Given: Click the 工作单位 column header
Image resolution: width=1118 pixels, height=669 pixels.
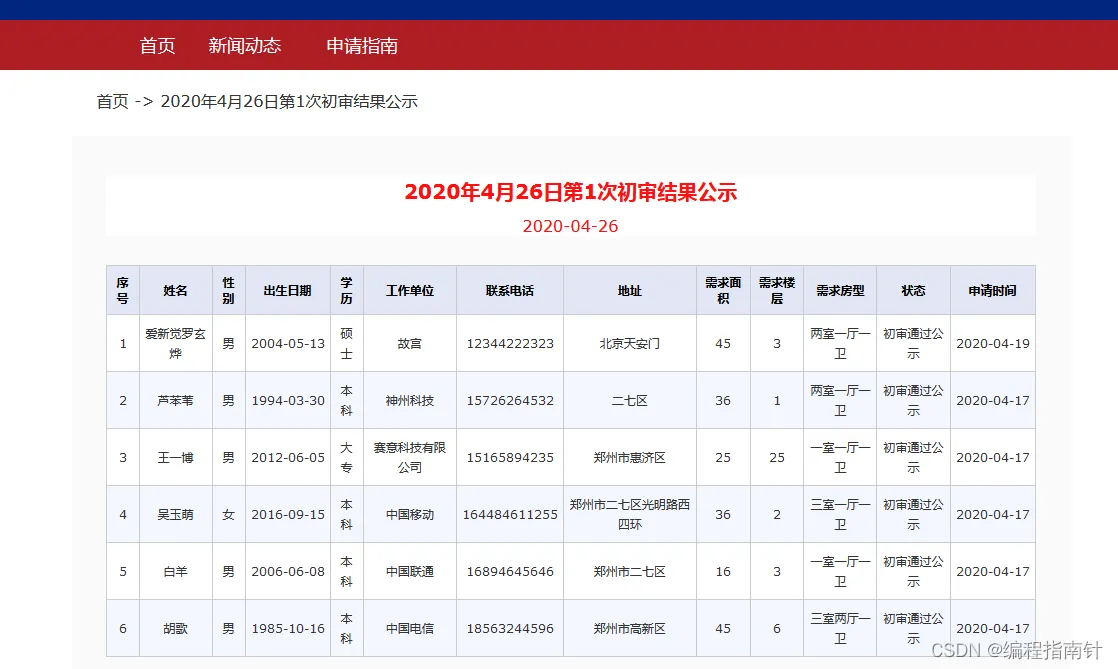Looking at the screenshot, I should (410, 290).
